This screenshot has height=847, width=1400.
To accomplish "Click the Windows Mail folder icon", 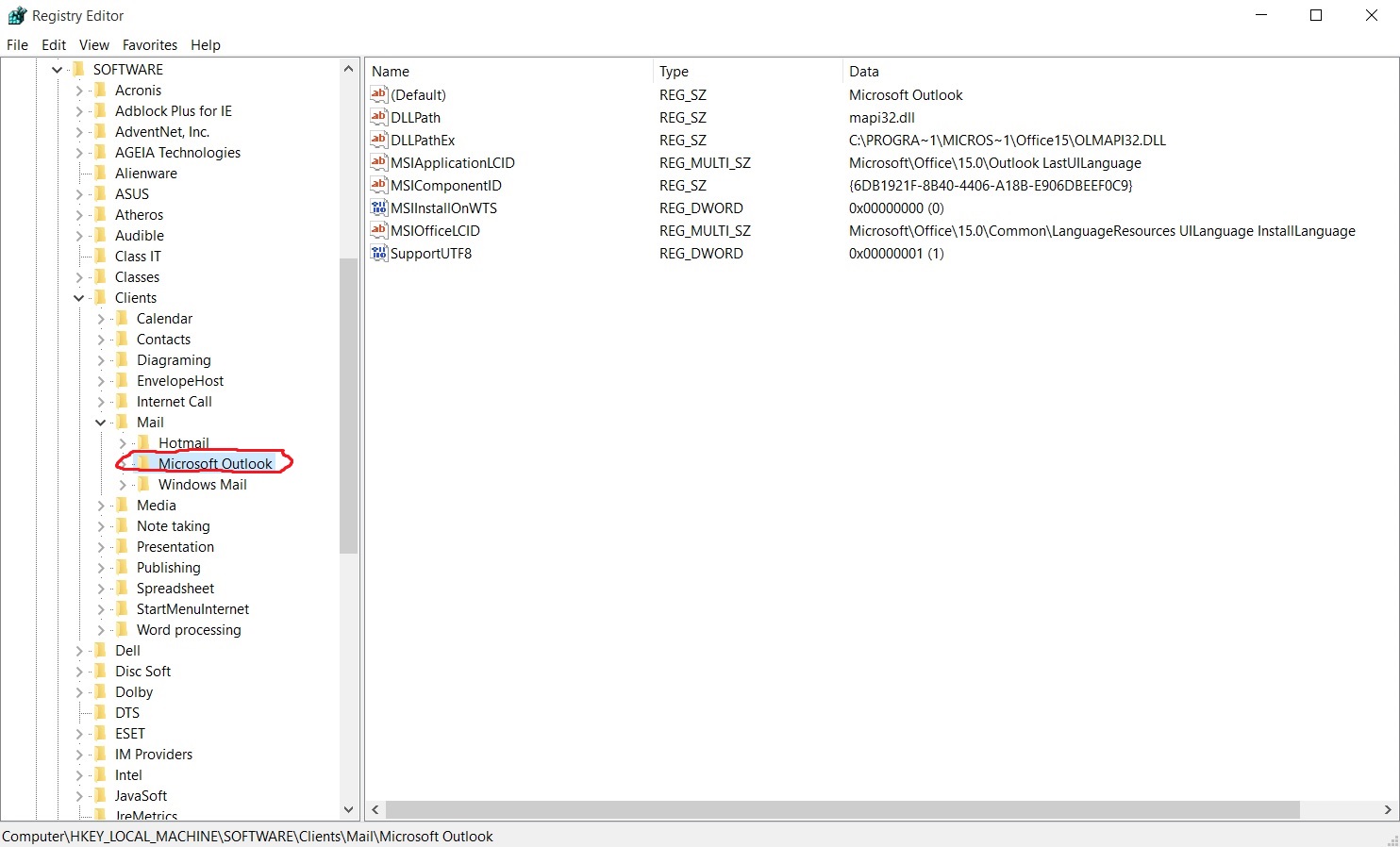I will 143,484.
